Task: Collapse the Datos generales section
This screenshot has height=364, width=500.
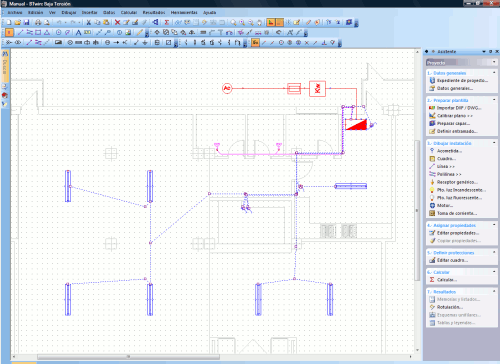Action: 494,72
